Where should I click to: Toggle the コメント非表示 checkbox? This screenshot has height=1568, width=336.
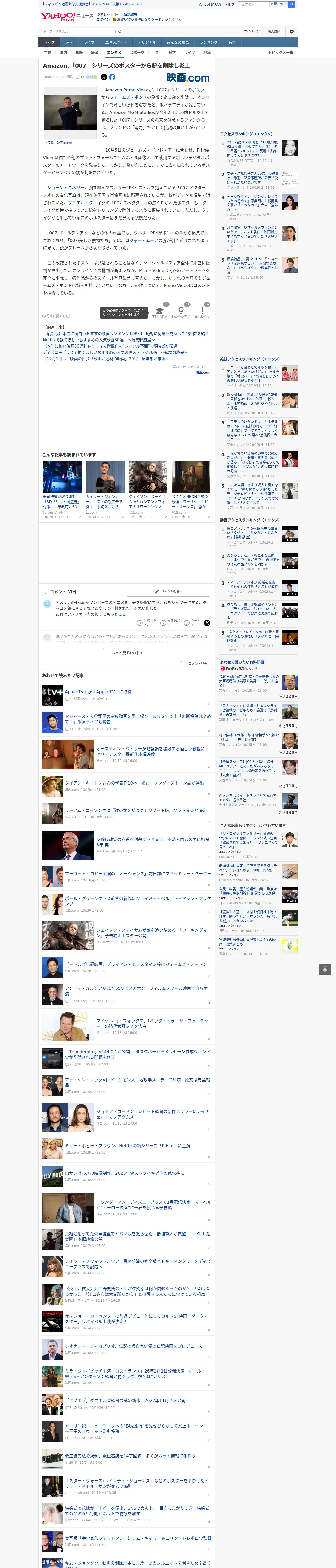tap(183, 664)
